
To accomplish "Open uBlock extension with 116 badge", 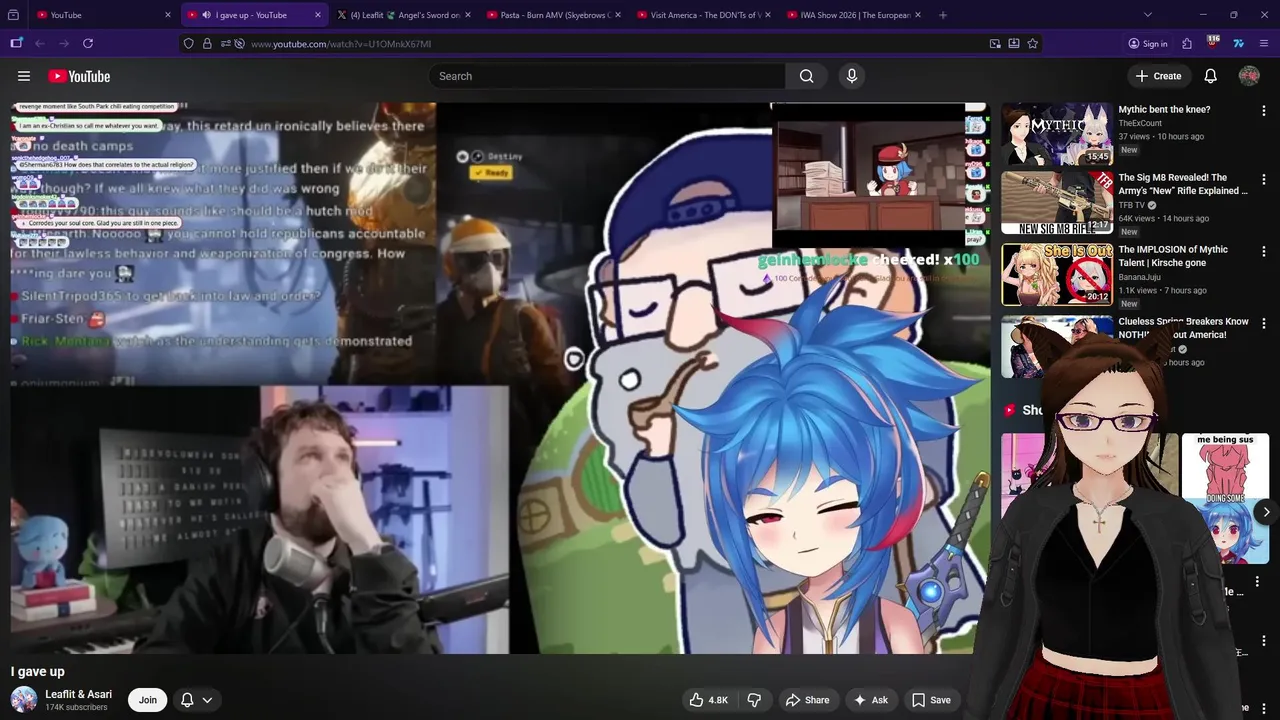I will [1213, 43].
